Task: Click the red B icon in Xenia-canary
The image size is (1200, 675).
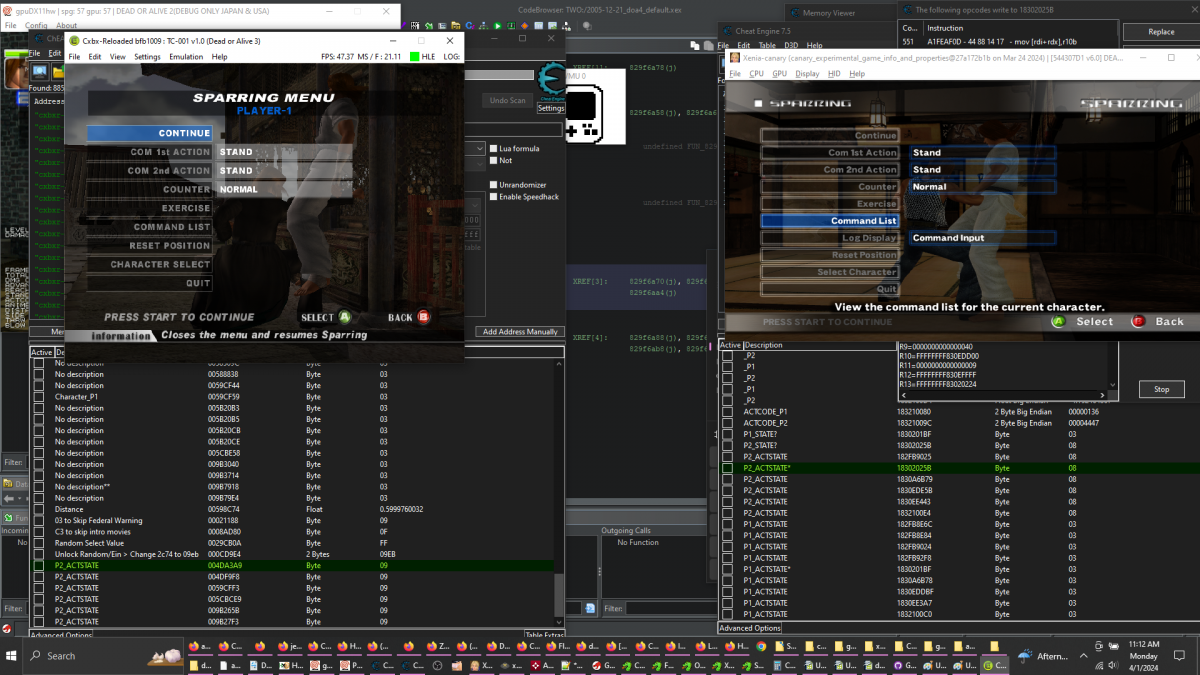Action: click(x=1138, y=322)
